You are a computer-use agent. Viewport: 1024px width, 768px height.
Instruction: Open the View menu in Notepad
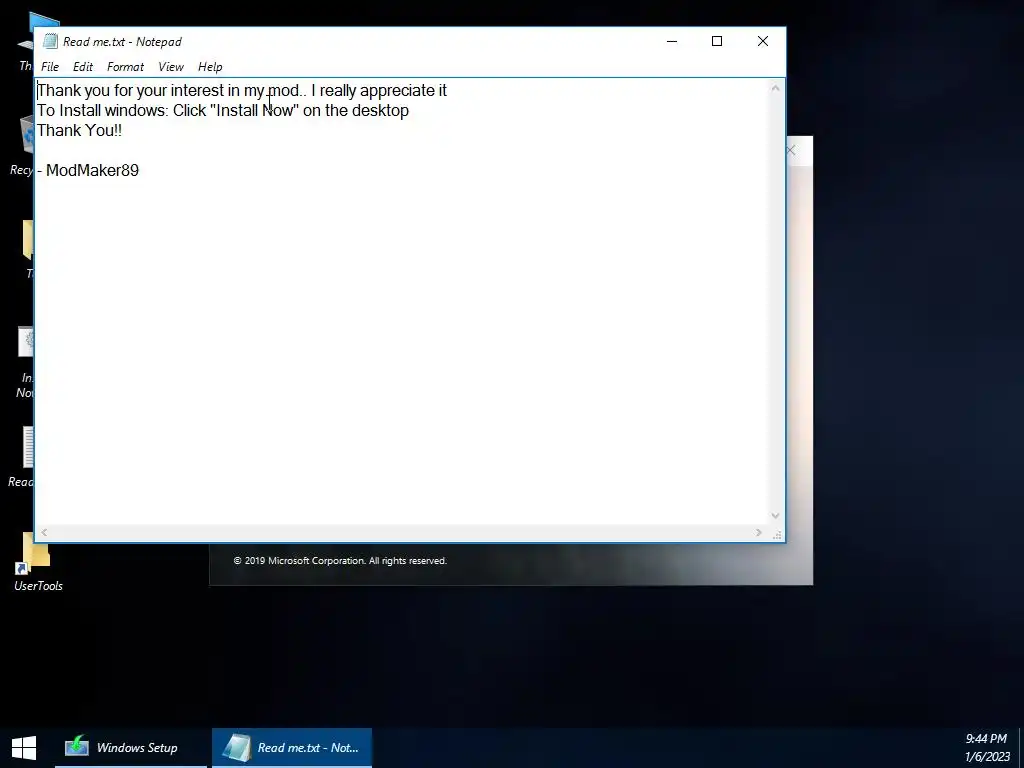(x=171, y=67)
